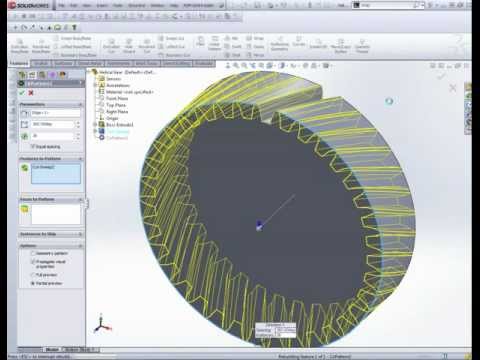Cancel the pattern with the red X
This screenshot has height=360, width=480.
(x=31, y=93)
